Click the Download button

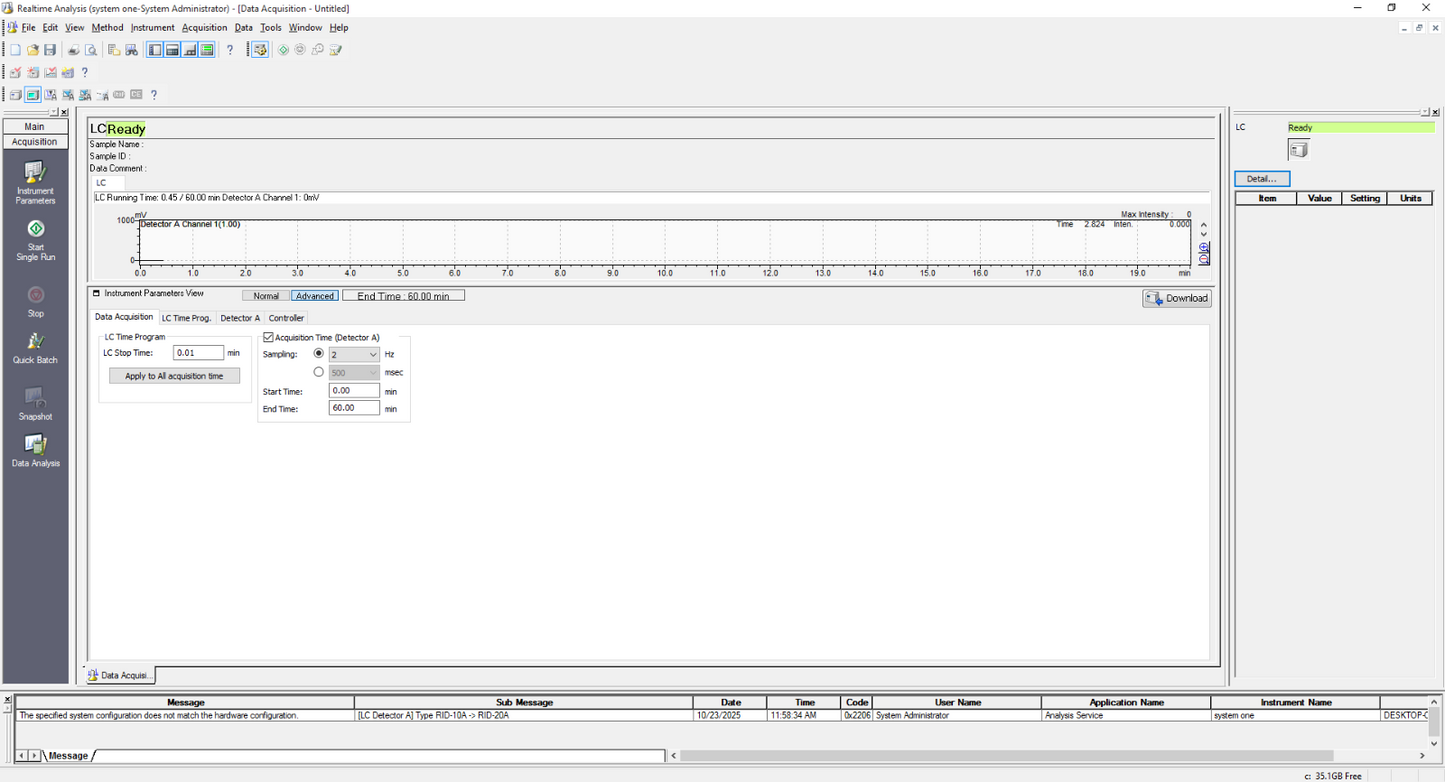(x=1177, y=298)
